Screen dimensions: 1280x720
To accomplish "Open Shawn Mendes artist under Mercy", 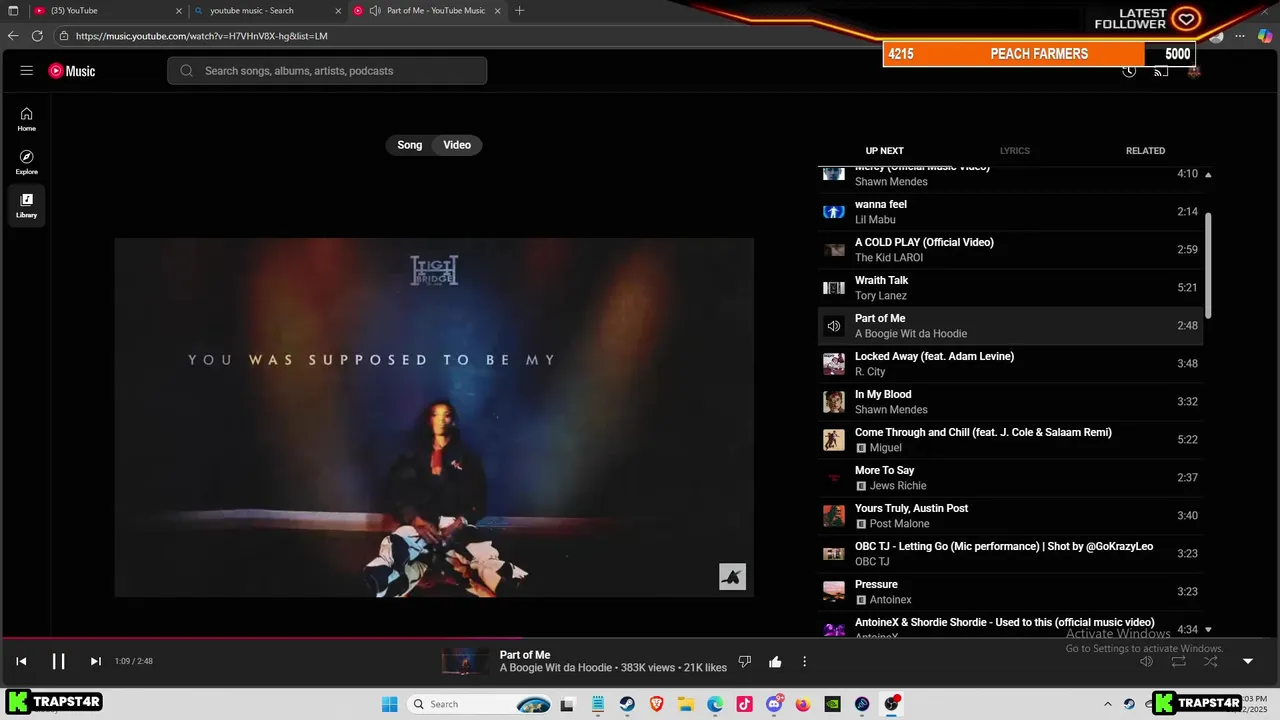I will point(891,182).
